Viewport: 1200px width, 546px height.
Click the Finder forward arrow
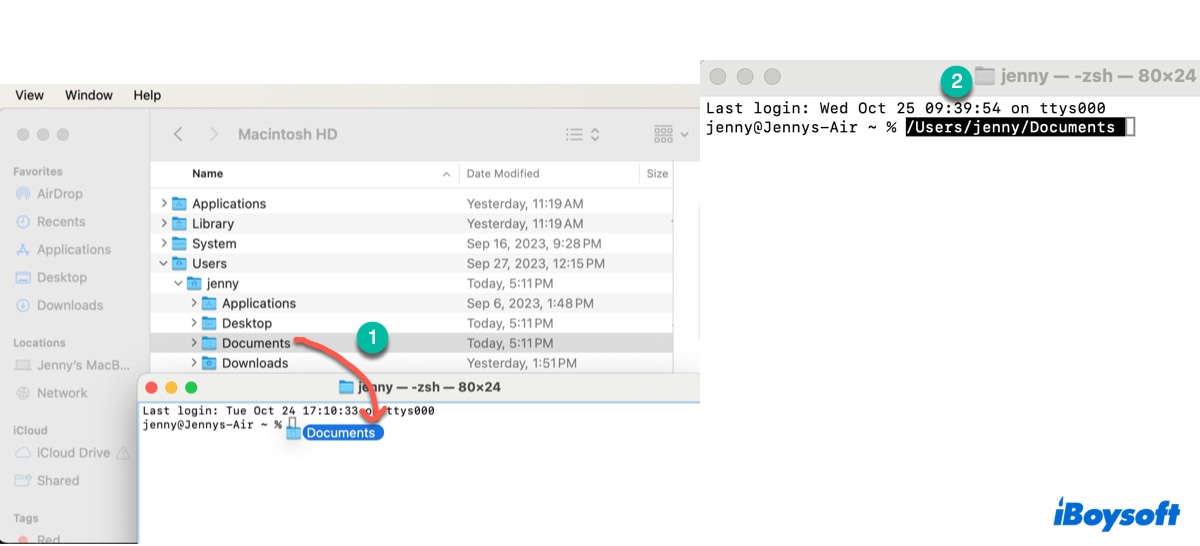[x=213, y=134]
